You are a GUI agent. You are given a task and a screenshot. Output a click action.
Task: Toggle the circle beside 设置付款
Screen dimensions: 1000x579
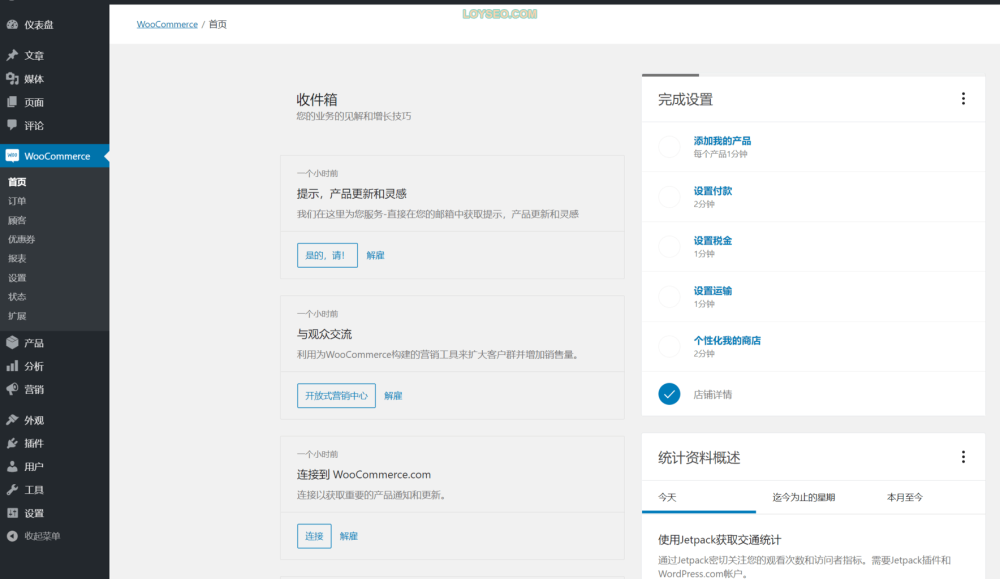(669, 196)
